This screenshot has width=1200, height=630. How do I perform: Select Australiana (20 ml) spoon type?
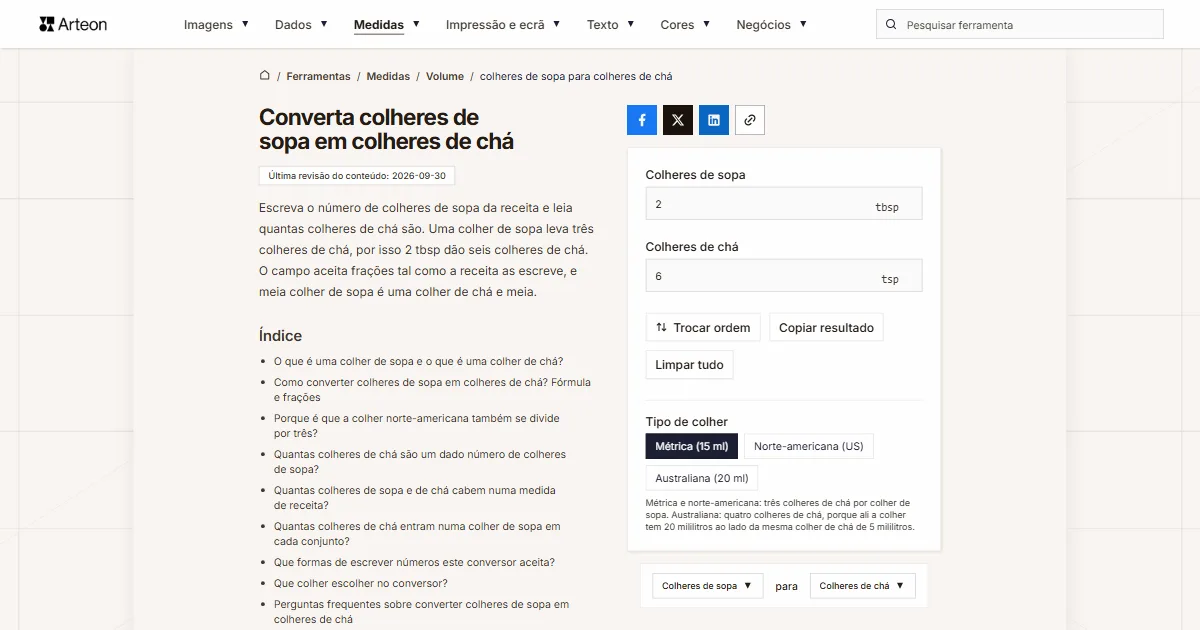pos(702,478)
